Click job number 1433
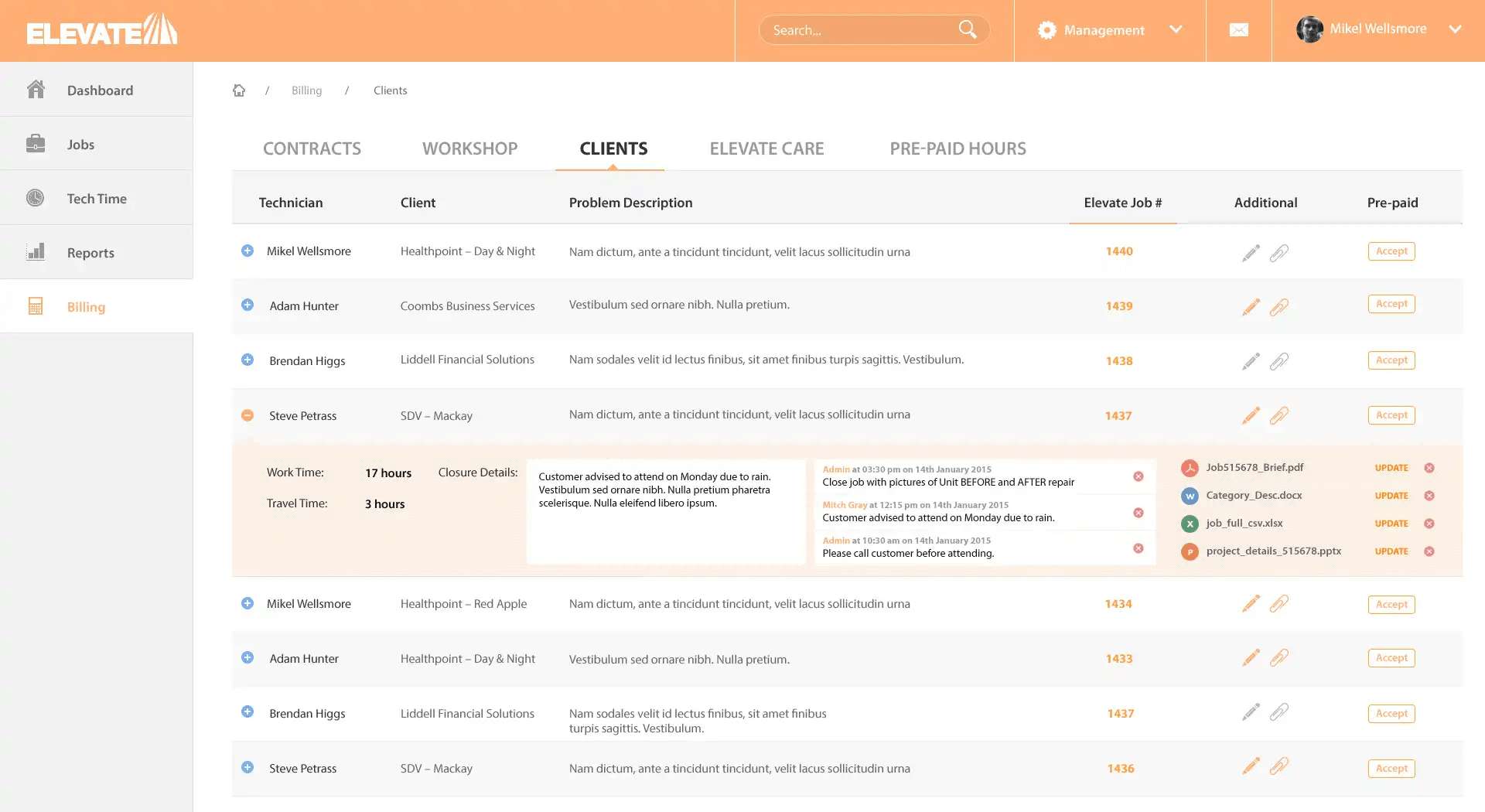Screen dimensions: 1485x812 pyautogui.click(x=1119, y=659)
